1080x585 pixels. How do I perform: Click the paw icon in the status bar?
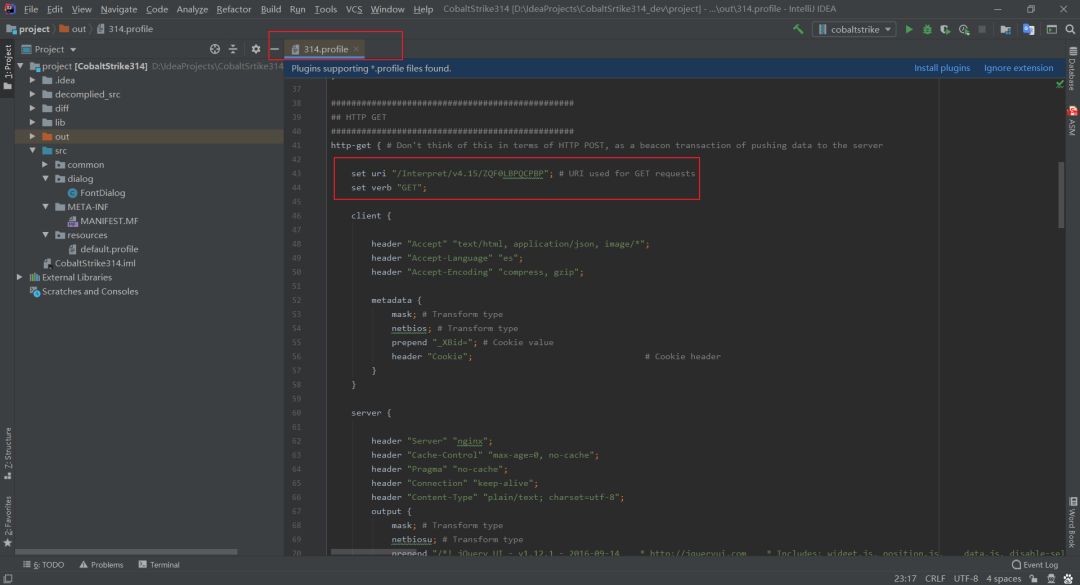click(1068, 579)
